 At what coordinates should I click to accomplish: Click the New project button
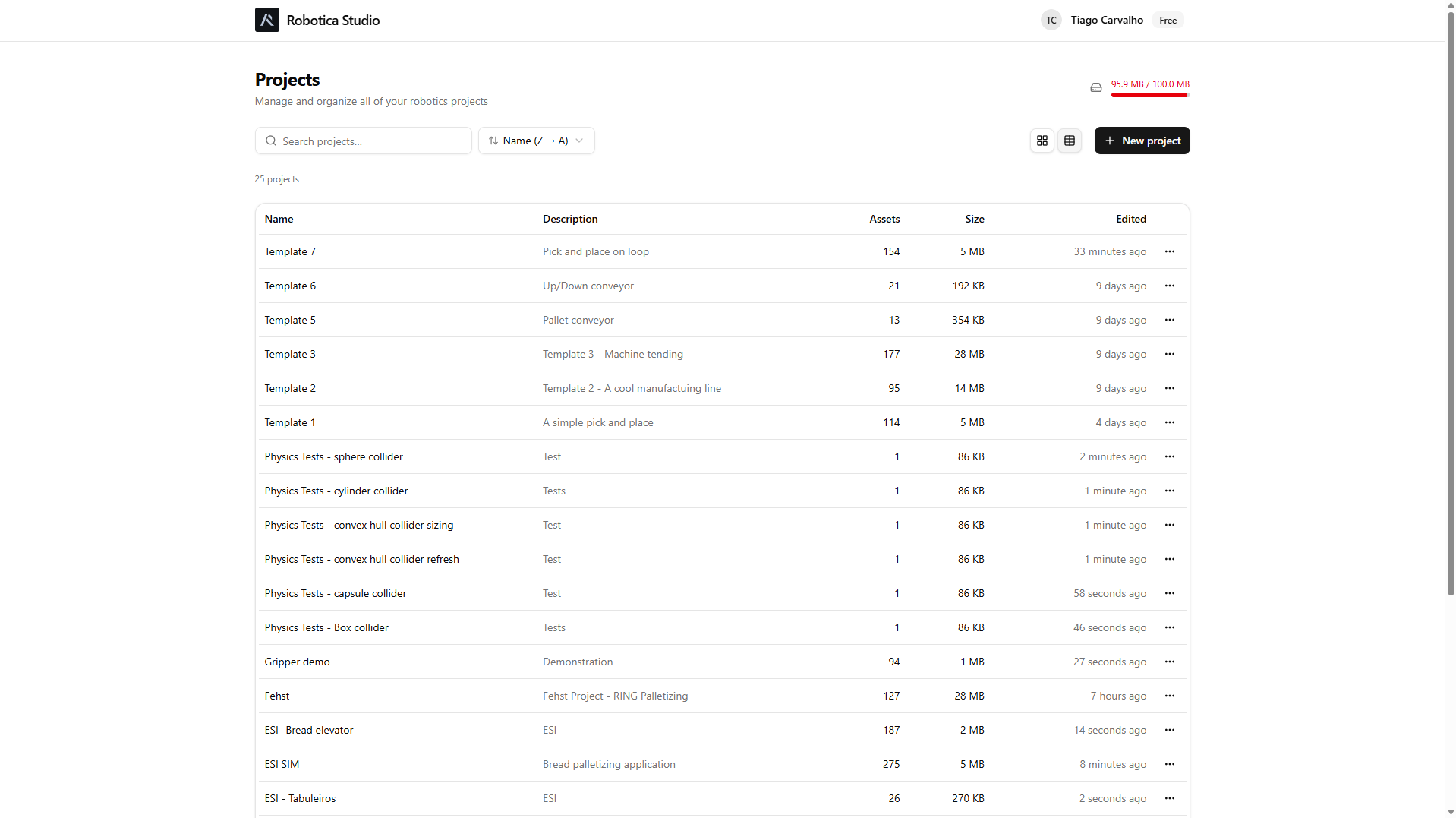(1141, 141)
